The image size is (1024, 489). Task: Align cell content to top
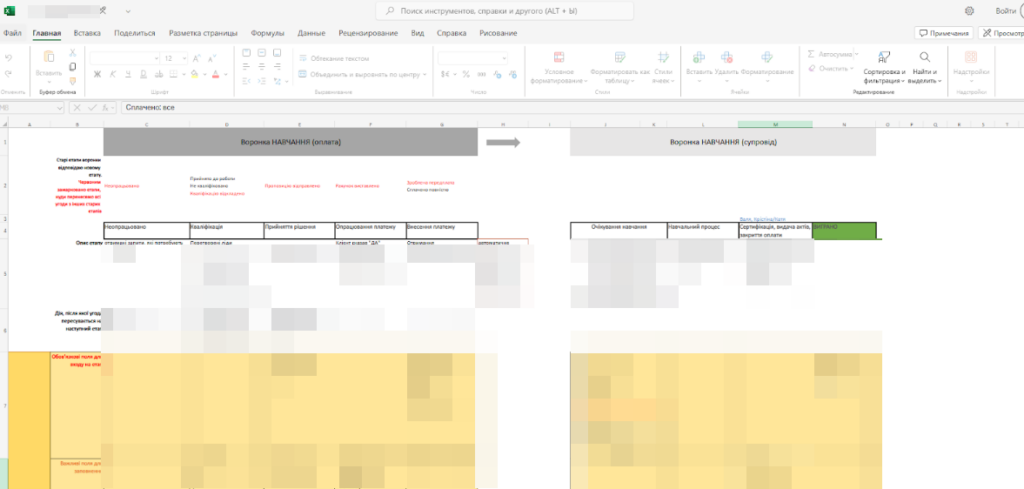point(246,53)
